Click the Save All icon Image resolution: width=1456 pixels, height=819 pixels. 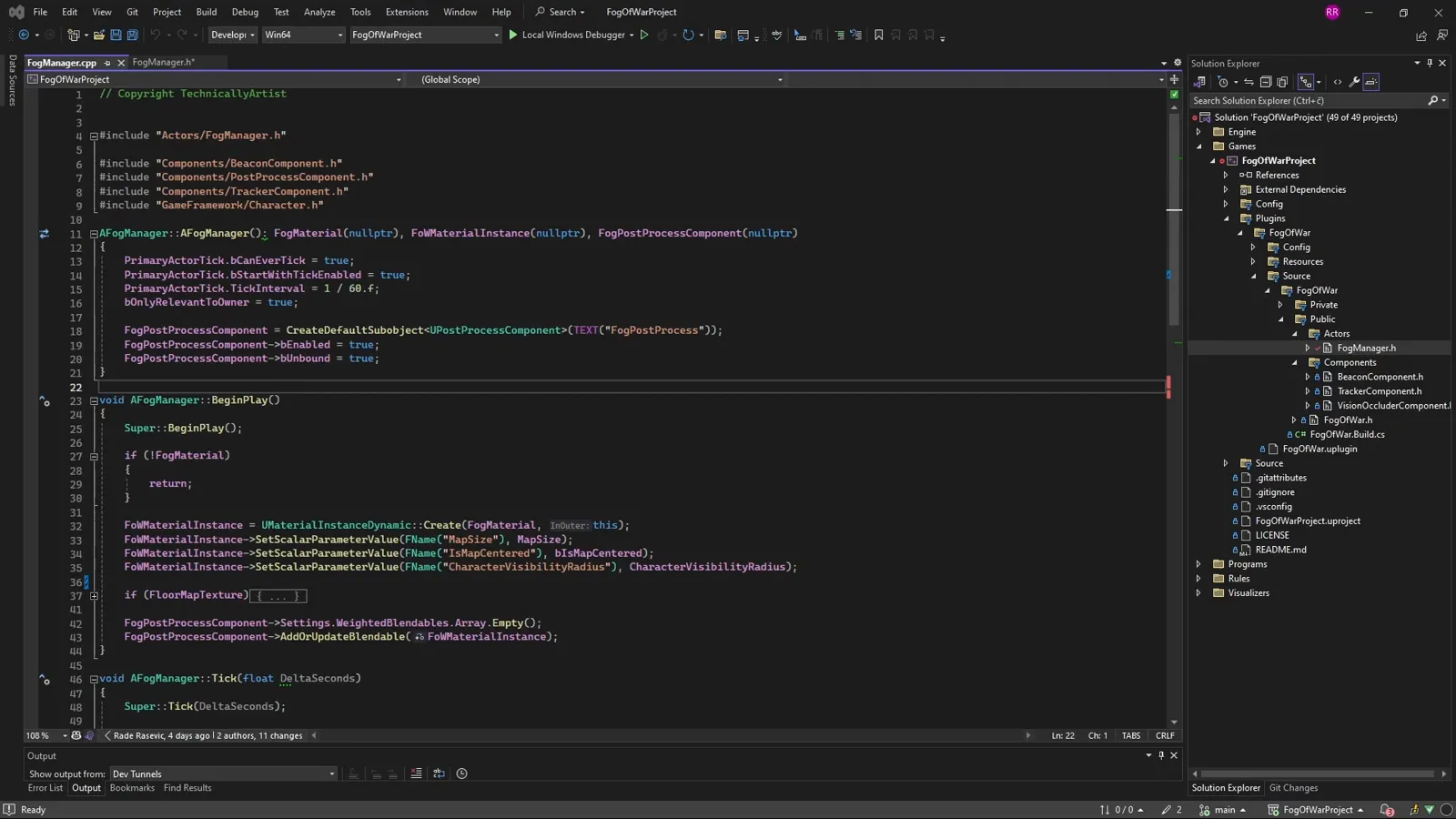[133, 35]
